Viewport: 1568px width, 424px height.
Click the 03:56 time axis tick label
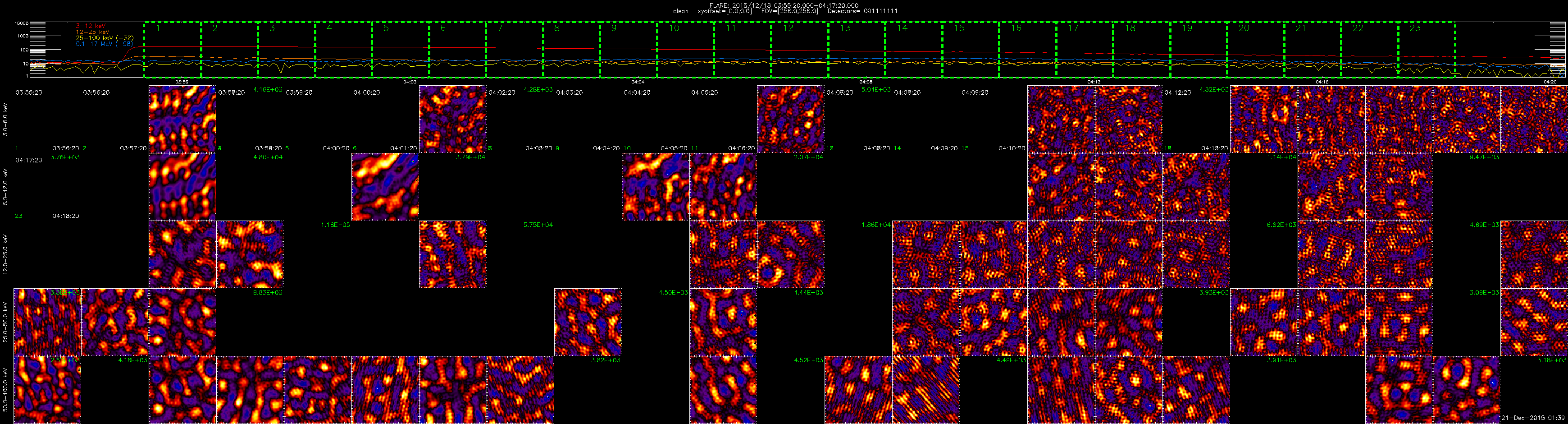(x=182, y=81)
